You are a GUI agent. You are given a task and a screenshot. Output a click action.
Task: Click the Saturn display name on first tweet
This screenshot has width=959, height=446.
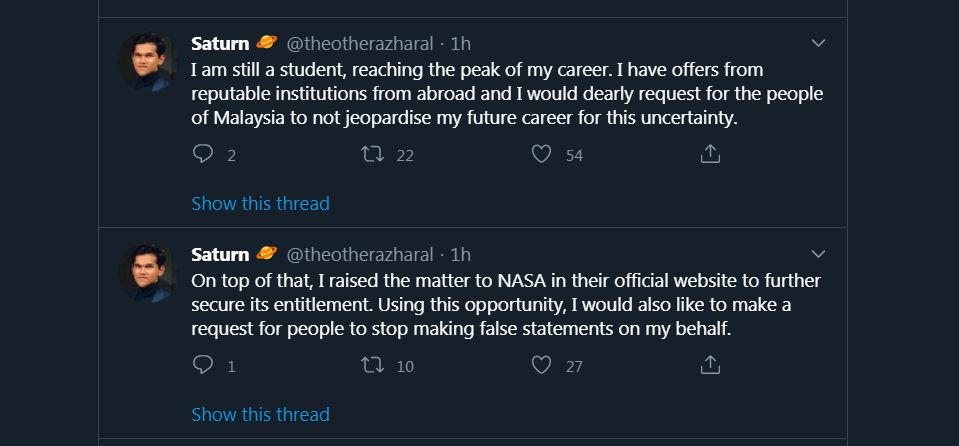(220, 44)
